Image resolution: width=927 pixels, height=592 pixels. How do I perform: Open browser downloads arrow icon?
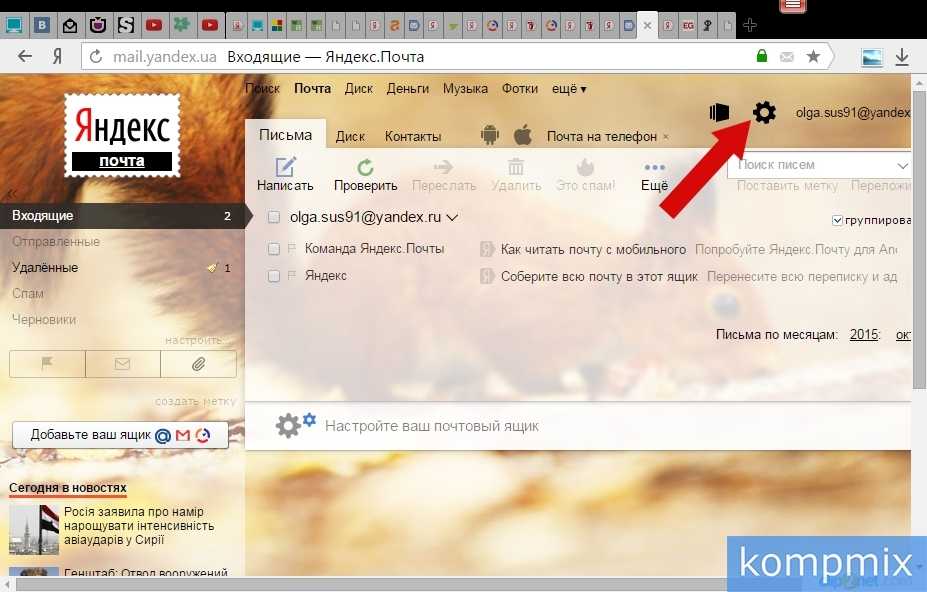coord(902,57)
